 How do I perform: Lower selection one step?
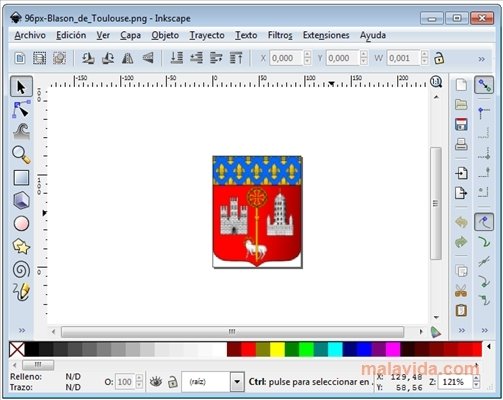click(196, 58)
